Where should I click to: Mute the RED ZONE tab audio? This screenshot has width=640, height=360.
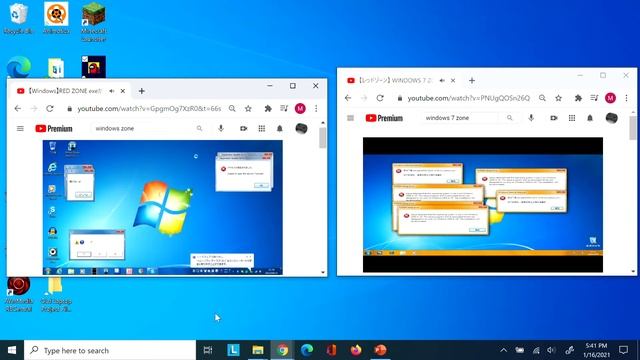[111, 91]
